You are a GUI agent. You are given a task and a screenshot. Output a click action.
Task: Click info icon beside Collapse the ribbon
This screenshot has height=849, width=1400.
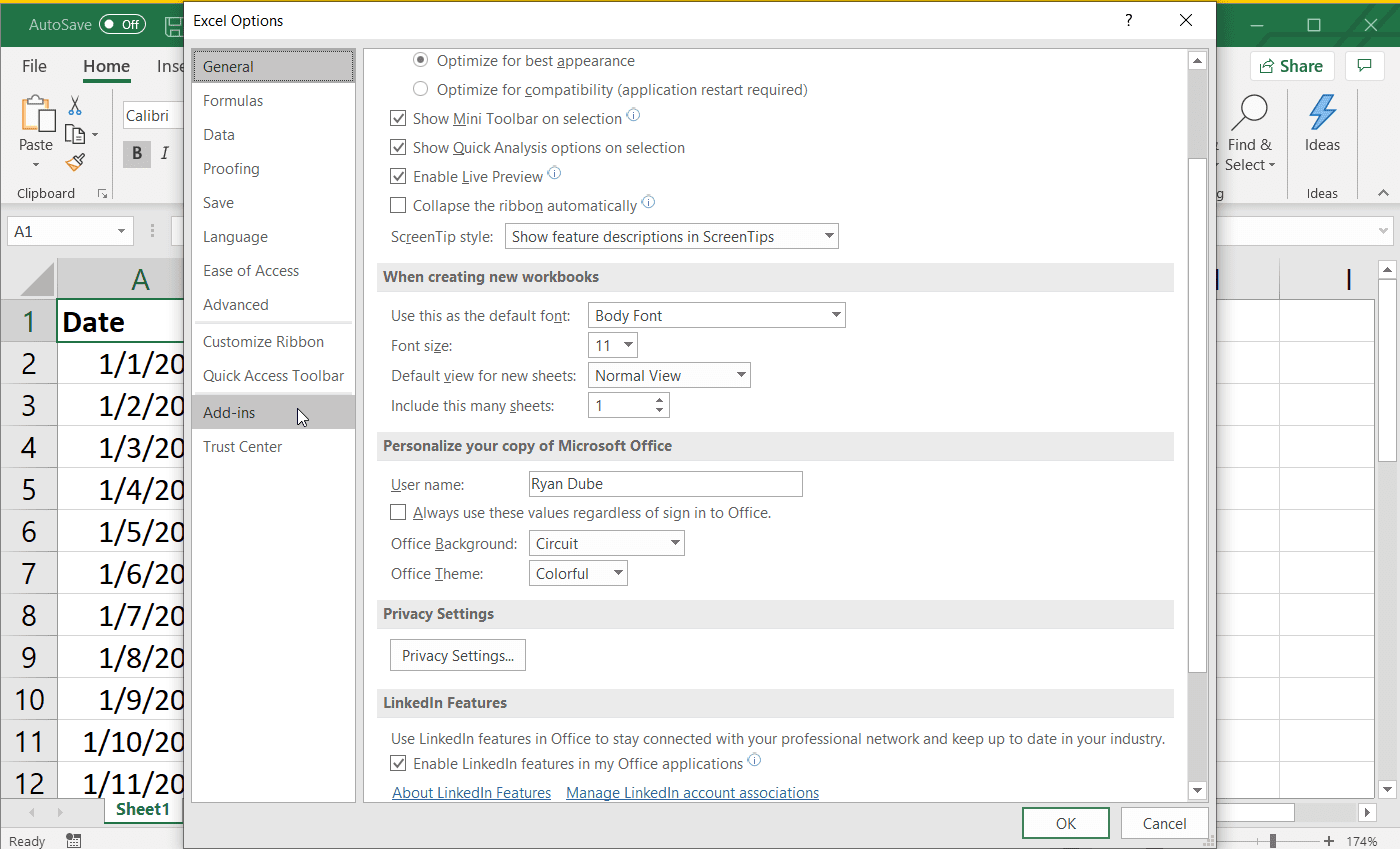648,202
